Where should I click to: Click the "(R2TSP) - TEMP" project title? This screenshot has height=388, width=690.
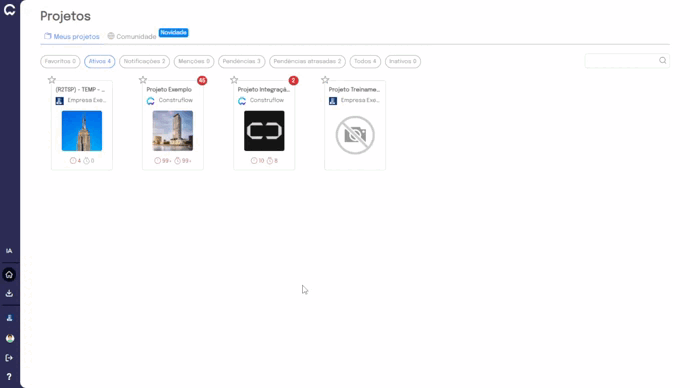[80, 89]
